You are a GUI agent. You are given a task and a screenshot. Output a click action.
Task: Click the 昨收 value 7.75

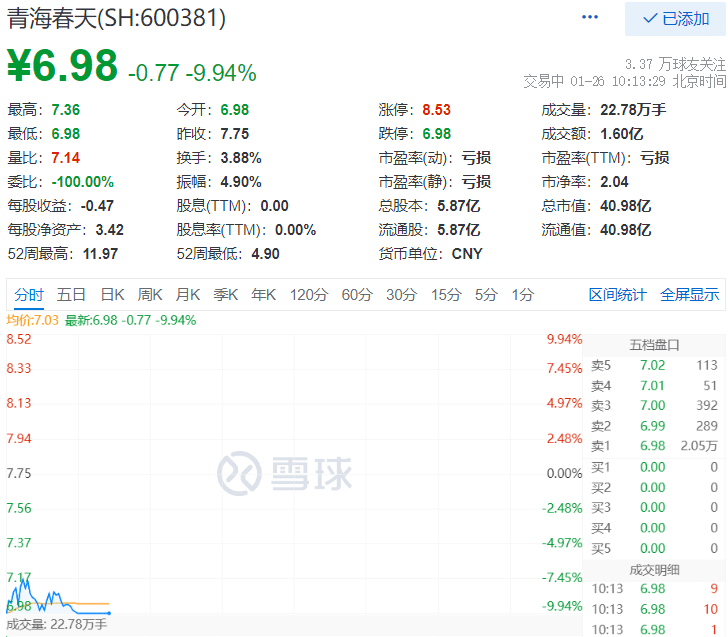pyautogui.click(x=234, y=134)
